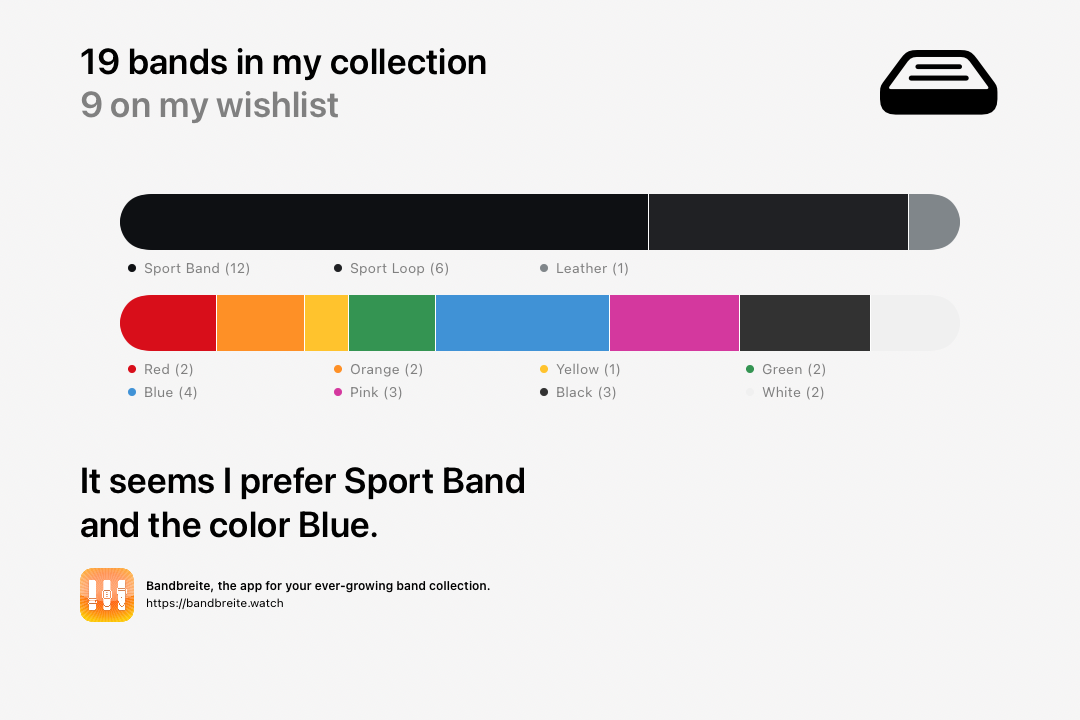Click the Sport Band (12) legend label
This screenshot has width=1080, height=720.
click(197, 268)
